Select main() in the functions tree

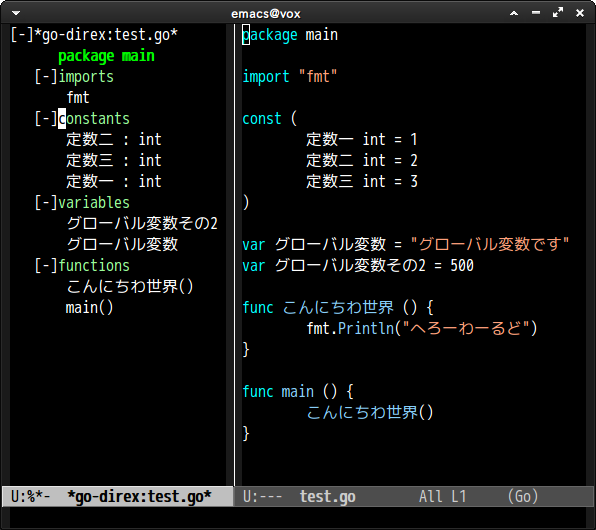90,307
